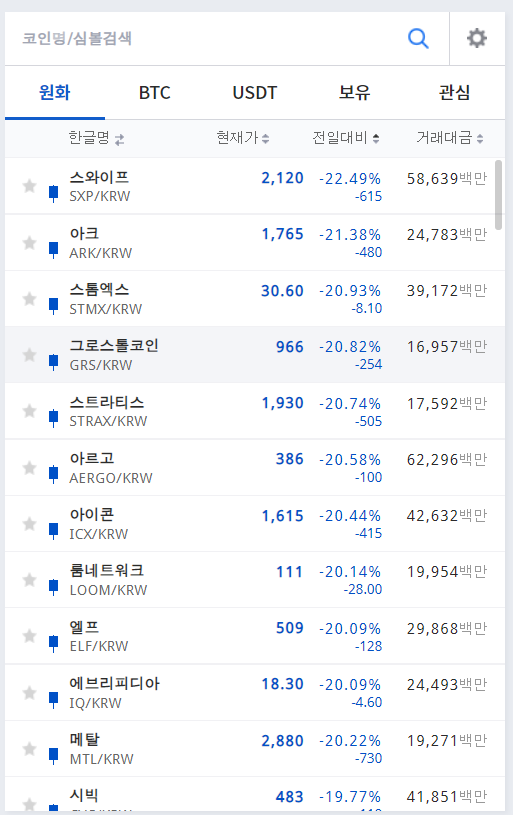The width and height of the screenshot is (513, 815).
Task: Click the candlestick icon for 스톰엑스
Action: click(x=53, y=305)
